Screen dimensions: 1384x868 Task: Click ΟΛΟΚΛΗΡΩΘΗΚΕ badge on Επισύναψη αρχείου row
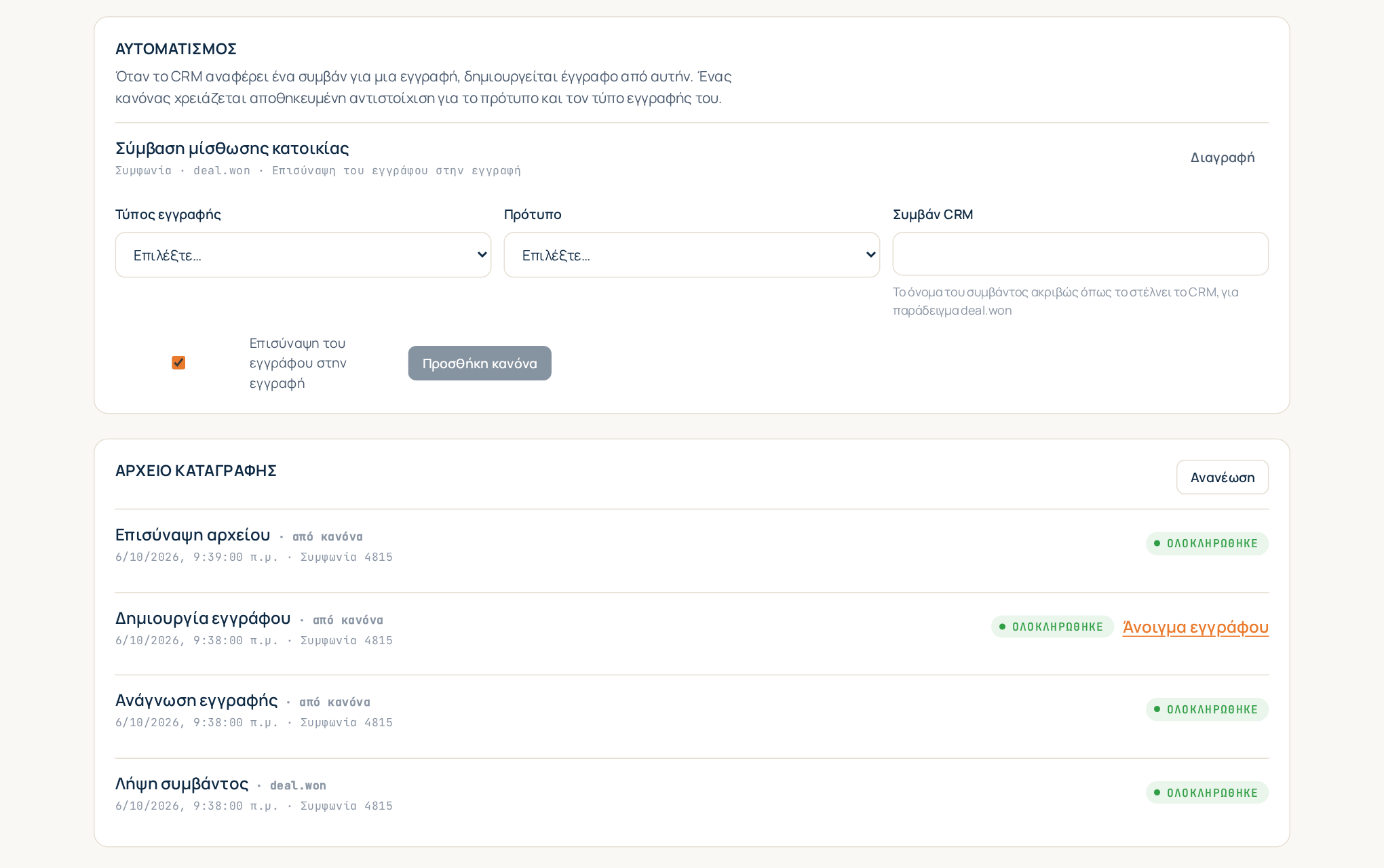(x=1207, y=544)
